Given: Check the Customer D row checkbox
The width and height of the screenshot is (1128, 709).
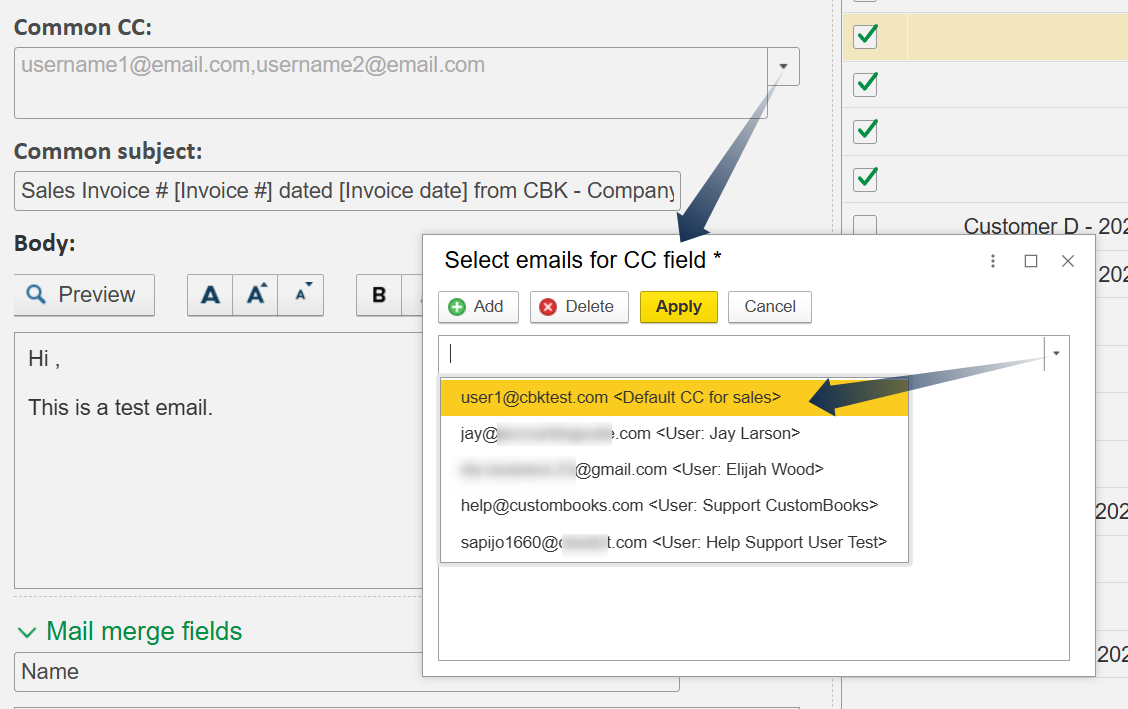Looking at the screenshot, I should tap(865, 226).
